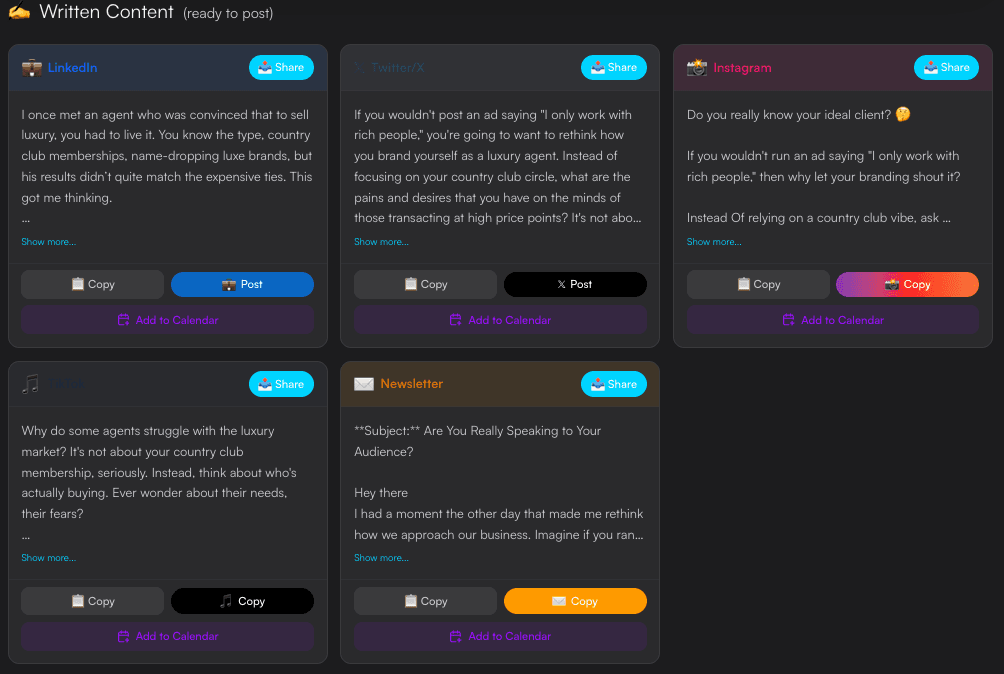The width and height of the screenshot is (1004, 674).
Task: Open the Newsletter's Show more text
Action: (x=381, y=557)
